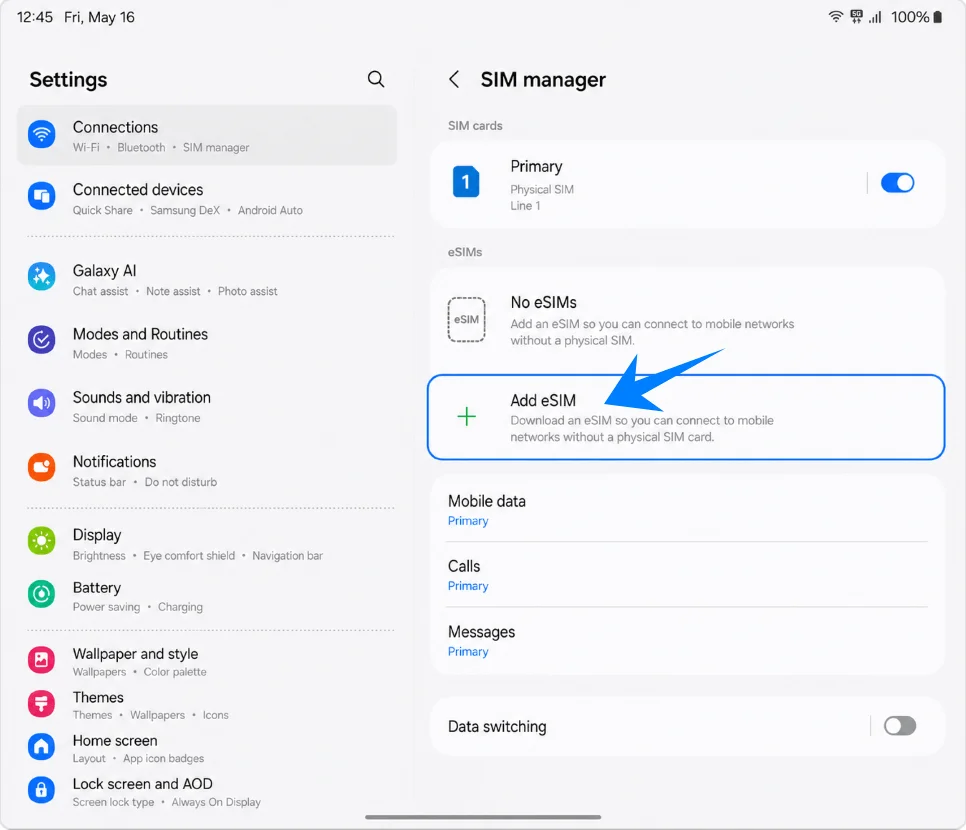Tap the signal strength bars icon
The height and width of the screenshot is (830, 966).
click(875, 17)
